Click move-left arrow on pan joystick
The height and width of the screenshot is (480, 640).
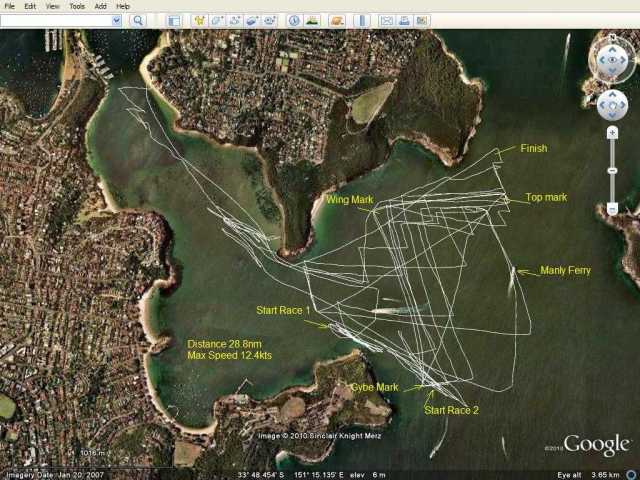pyautogui.click(x=602, y=105)
